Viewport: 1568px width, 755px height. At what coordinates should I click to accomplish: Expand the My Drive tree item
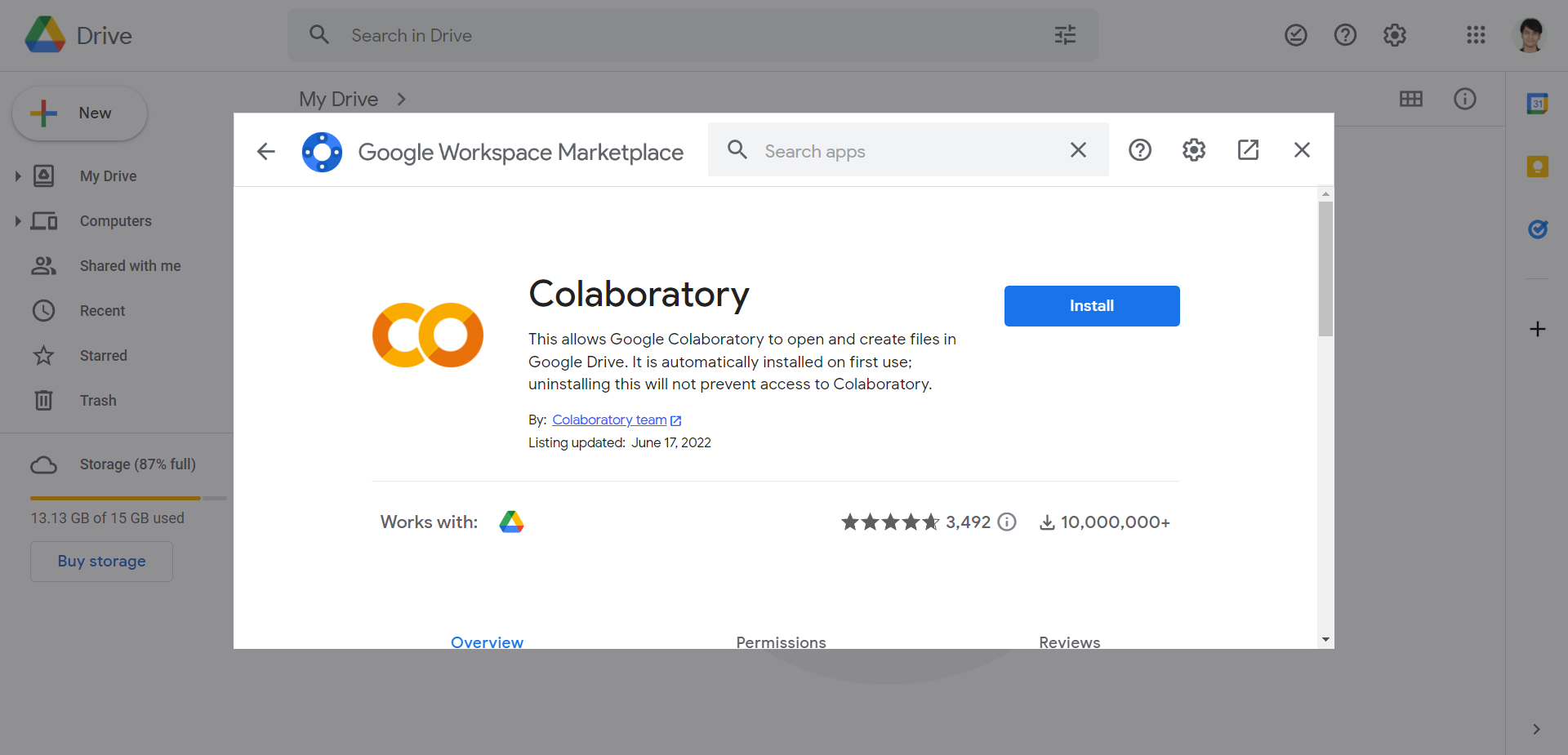[18, 175]
